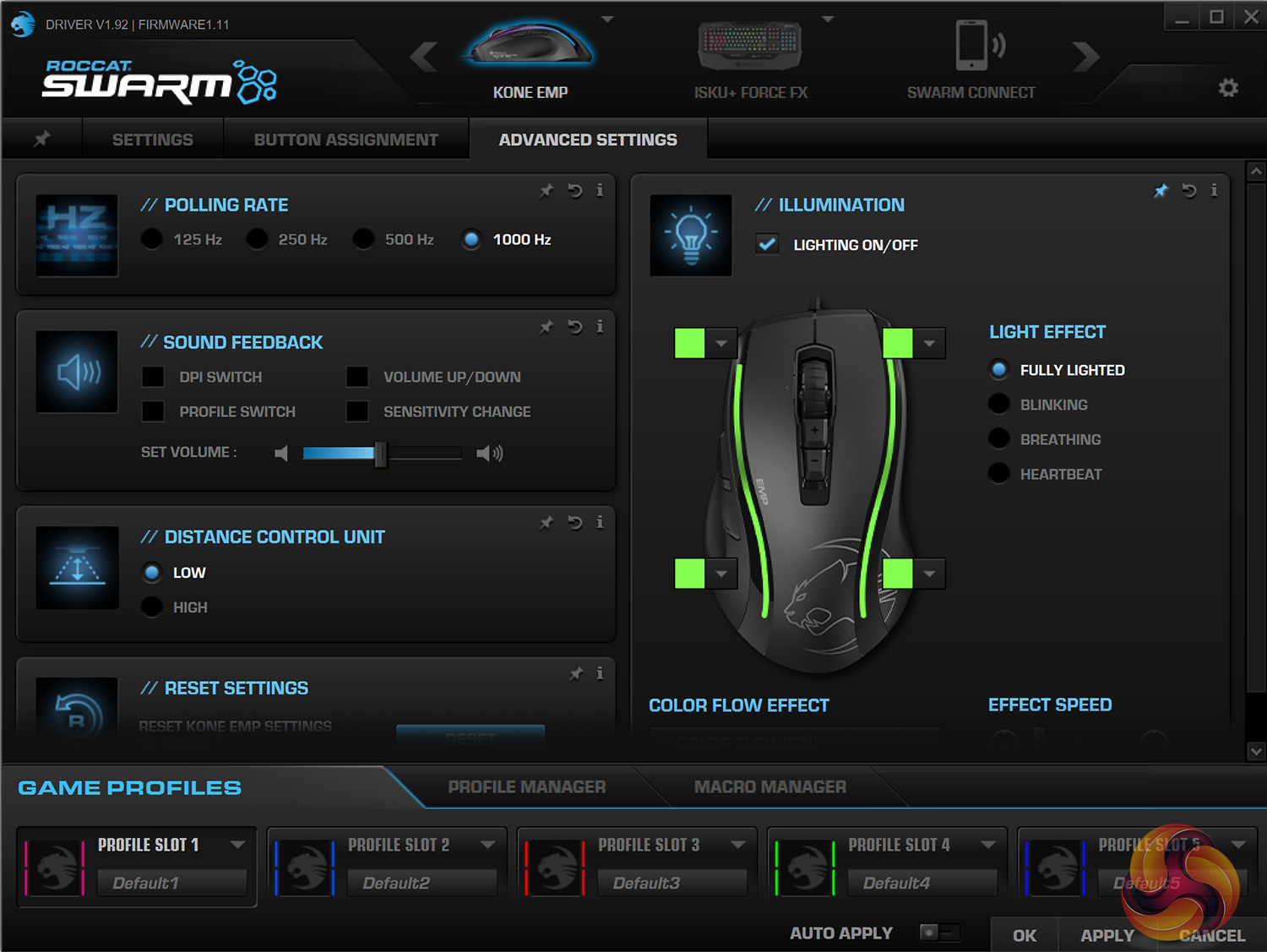Pin the Polling Rate panel
This screenshot has width=1267, height=952.
pyautogui.click(x=547, y=191)
